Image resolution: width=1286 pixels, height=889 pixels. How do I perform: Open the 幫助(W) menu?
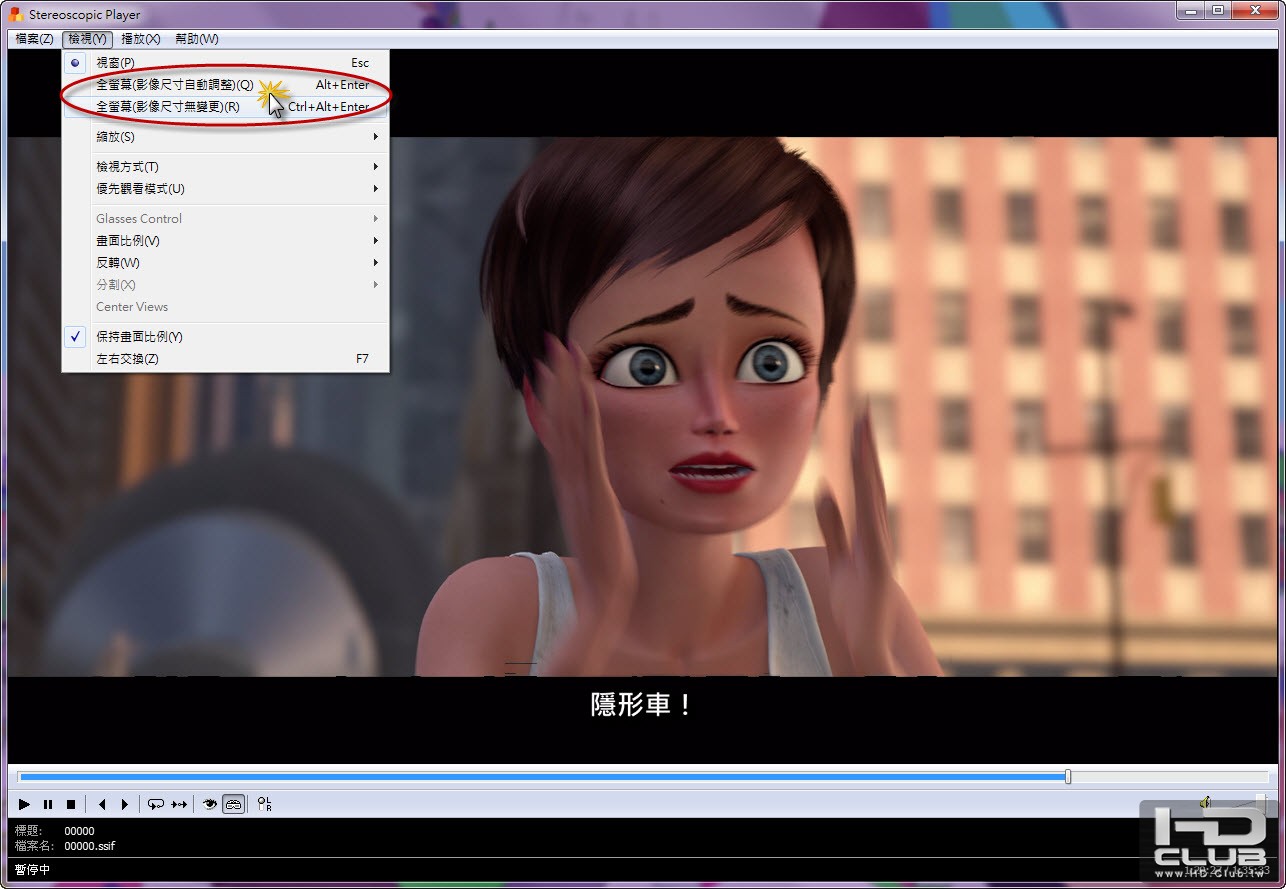tap(197, 39)
